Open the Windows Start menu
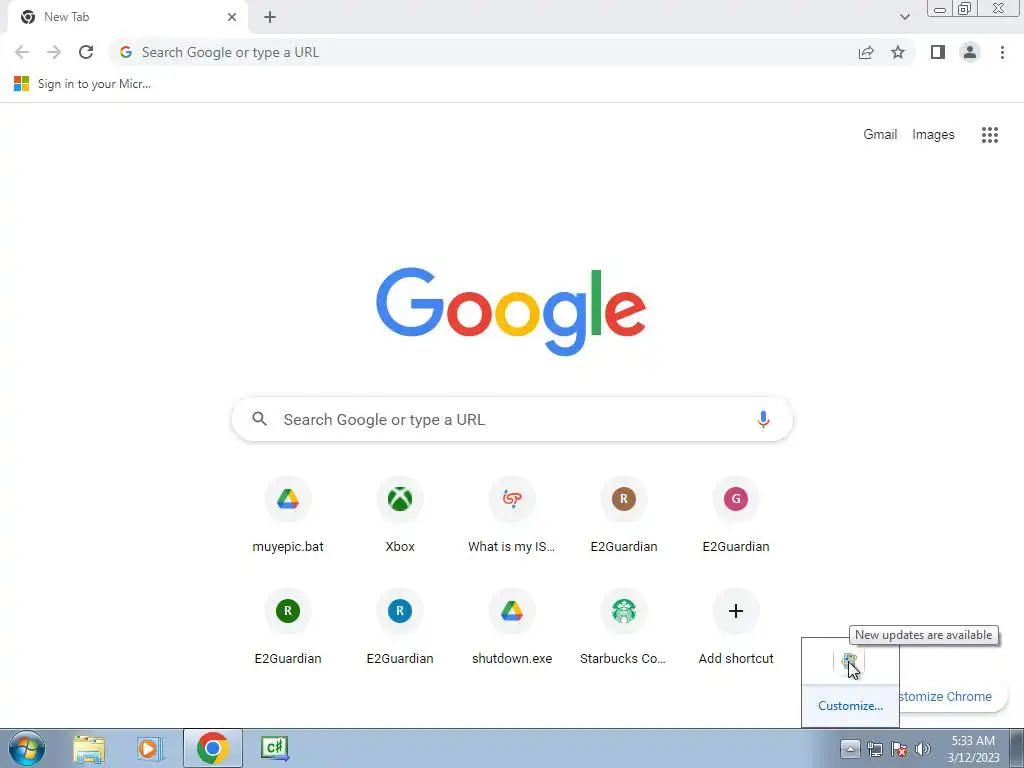Image resolution: width=1024 pixels, height=768 pixels. 27,748
